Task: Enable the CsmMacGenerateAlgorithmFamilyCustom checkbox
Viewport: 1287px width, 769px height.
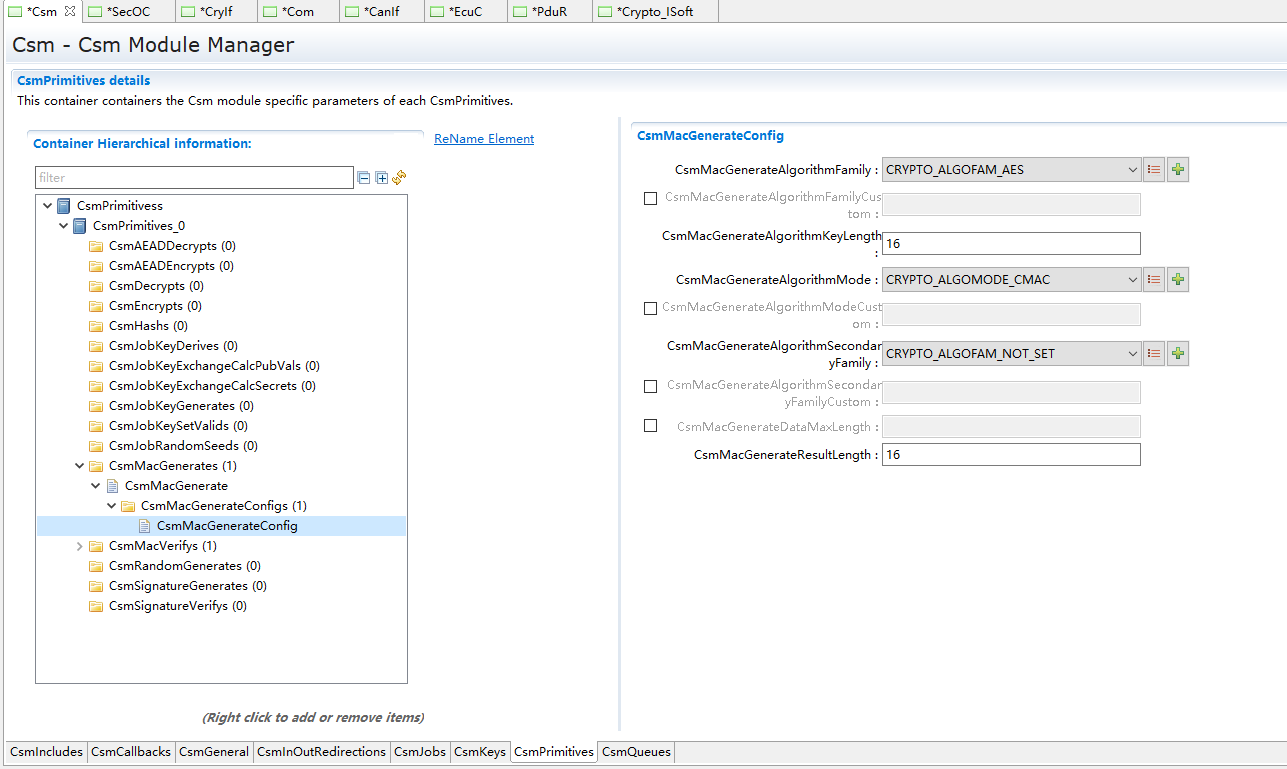Action: pos(651,199)
